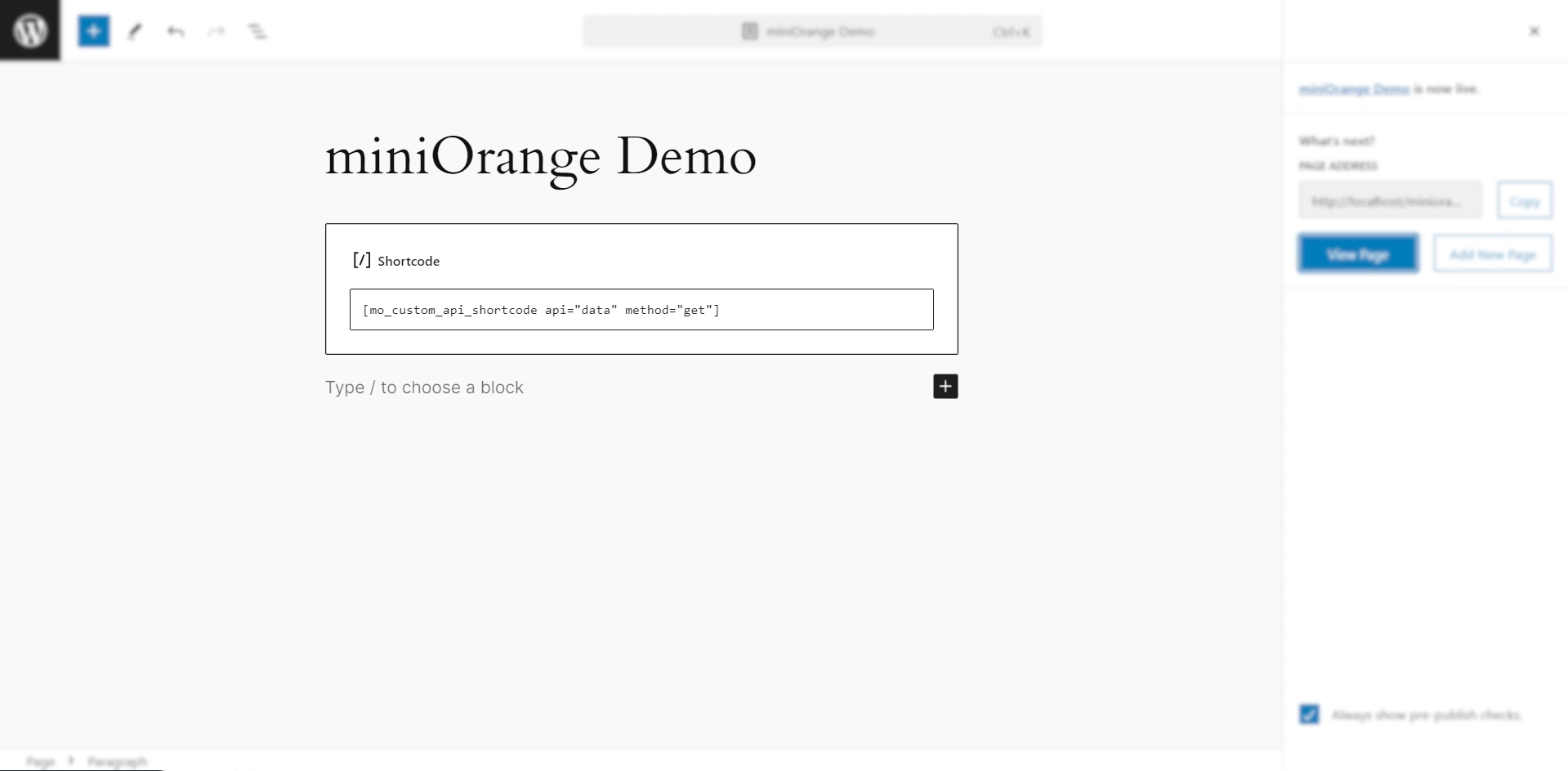Click the WordPress logo icon
1568x771 pixels.
pos(29,30)
